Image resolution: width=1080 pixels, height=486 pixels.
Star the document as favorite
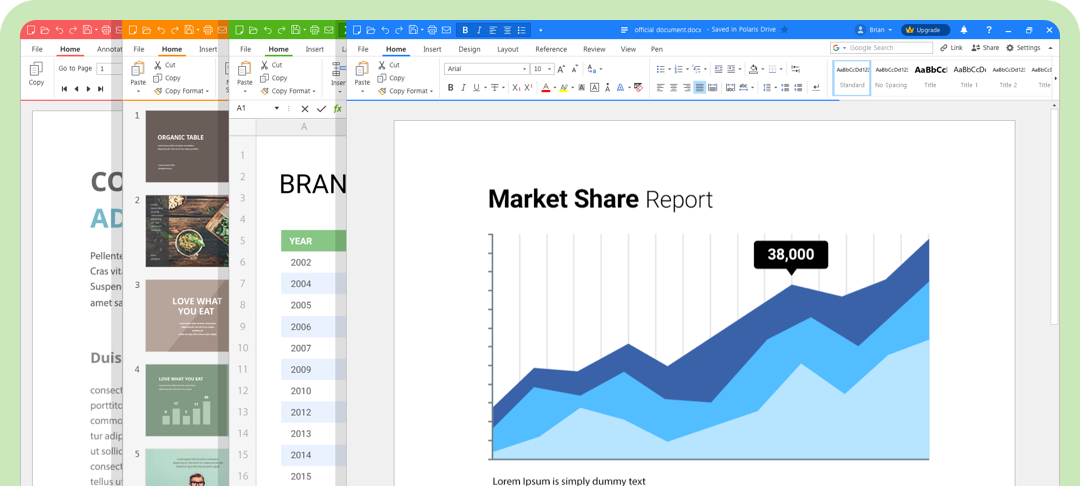[784, 30]
